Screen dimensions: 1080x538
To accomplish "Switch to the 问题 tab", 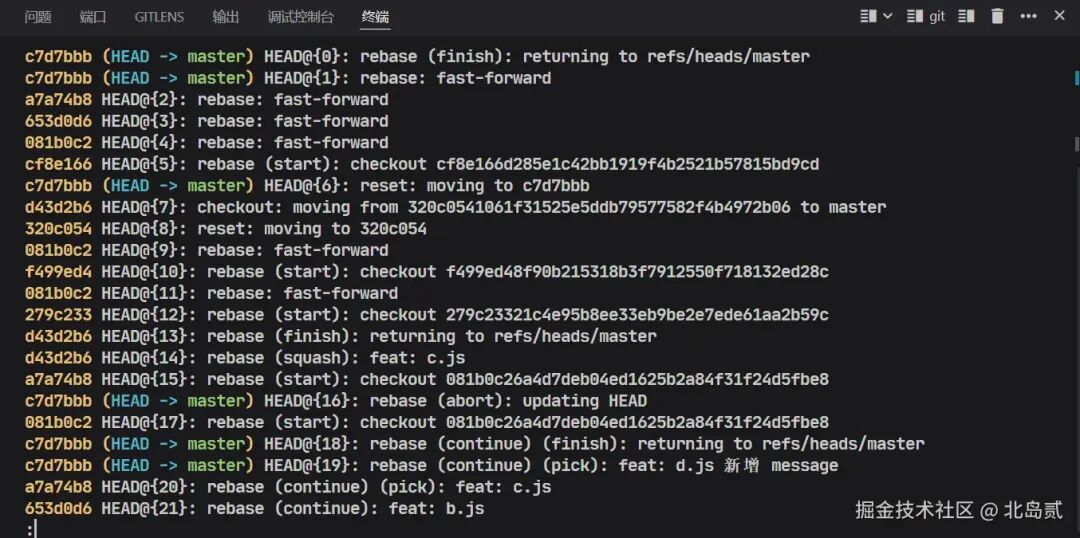I will coord(38,17).
